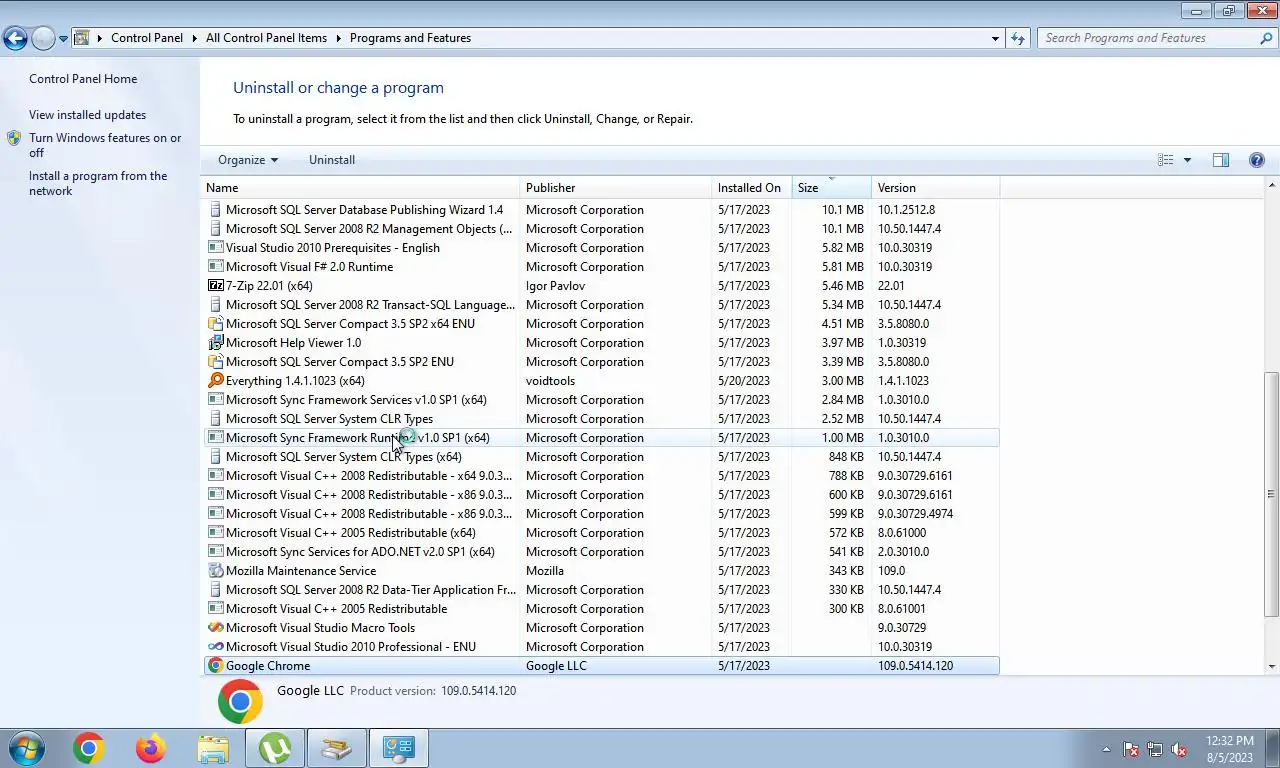Click the vertical scrollbar thumb
The width and height of the screenshot is (1280, 768).
[1272, 493]
